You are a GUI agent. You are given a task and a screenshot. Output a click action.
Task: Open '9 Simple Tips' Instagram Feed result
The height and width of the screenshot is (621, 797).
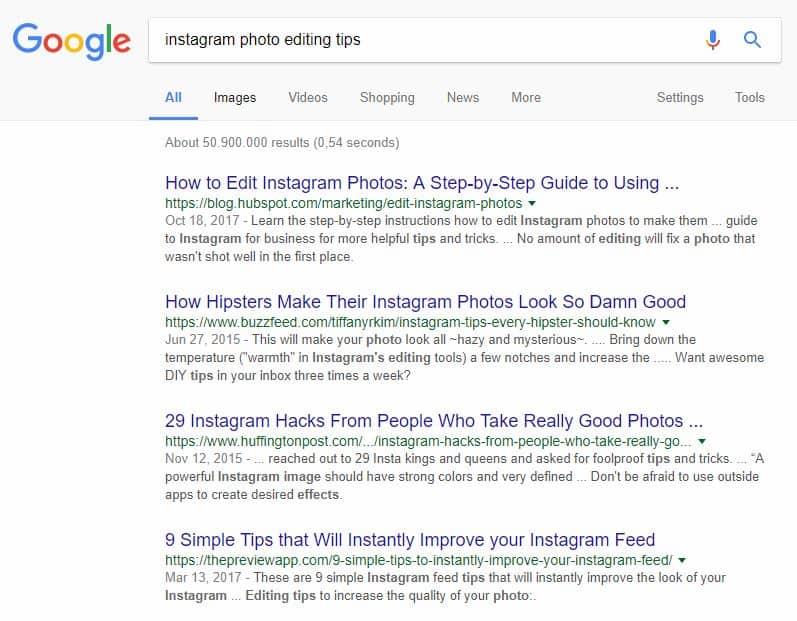coord(410,540)
